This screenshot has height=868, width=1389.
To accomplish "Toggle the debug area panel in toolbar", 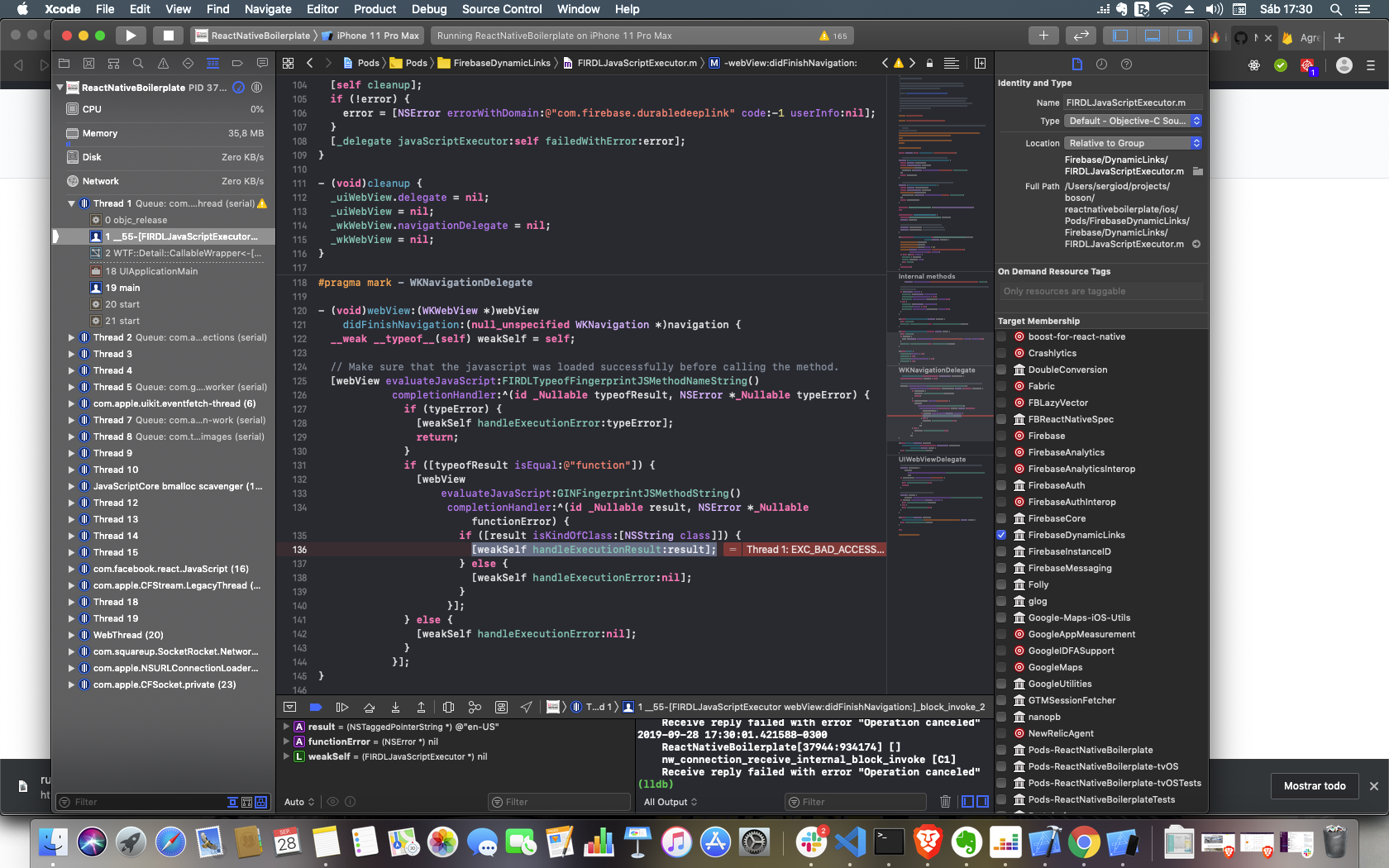I will coord(1153,36).
